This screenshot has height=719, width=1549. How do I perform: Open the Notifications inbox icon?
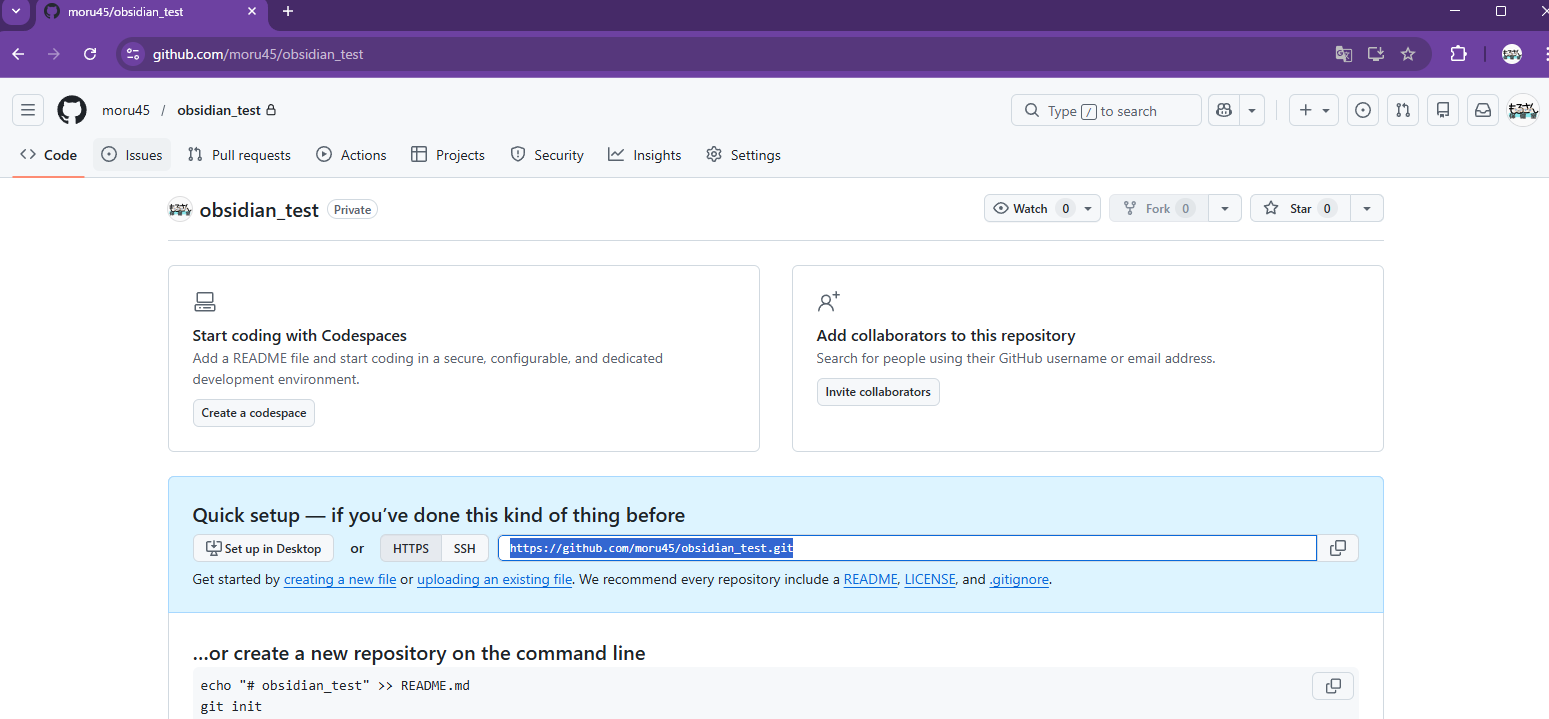(1483, 111)
